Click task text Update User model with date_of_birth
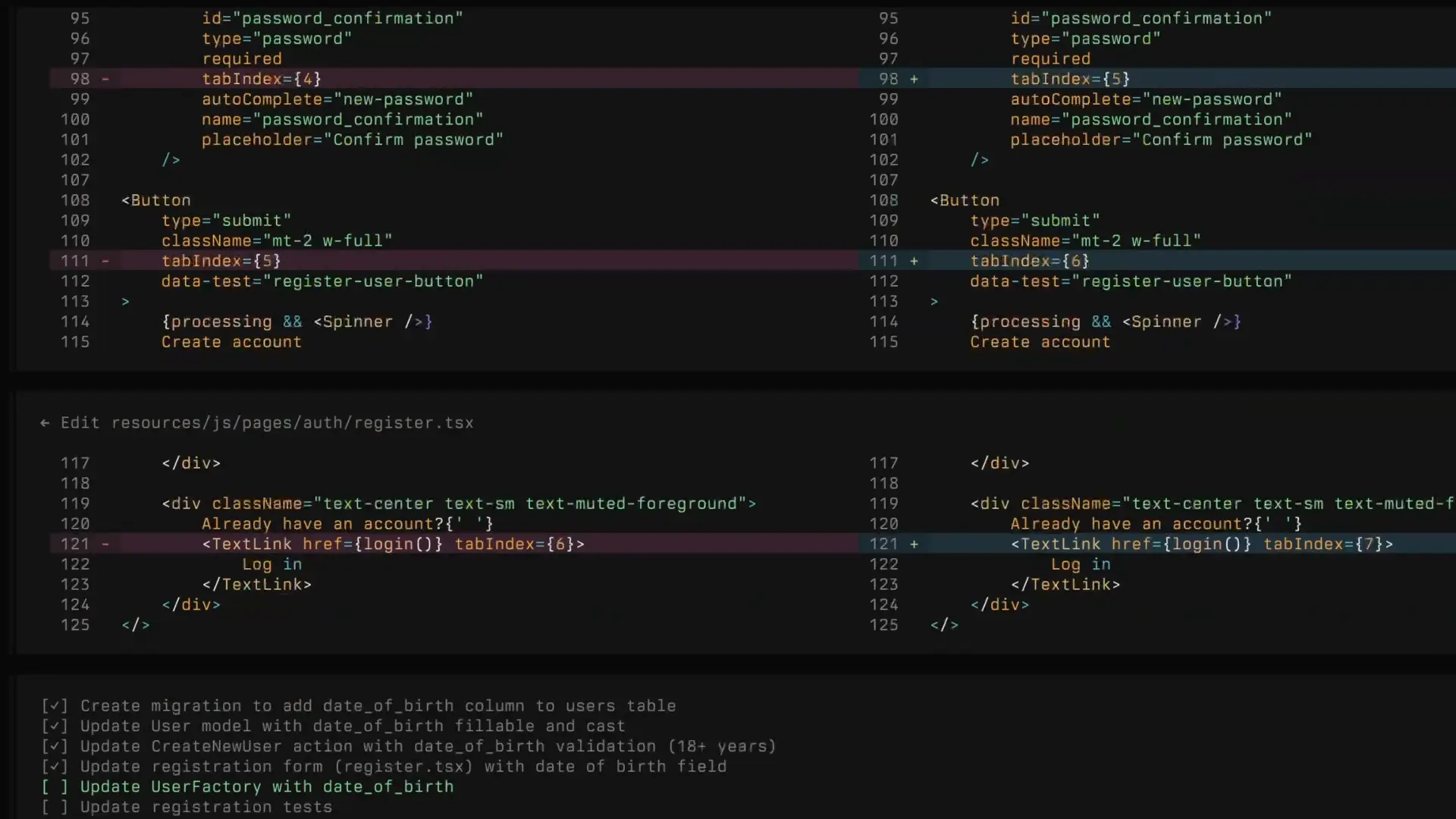 click(353, 726)
